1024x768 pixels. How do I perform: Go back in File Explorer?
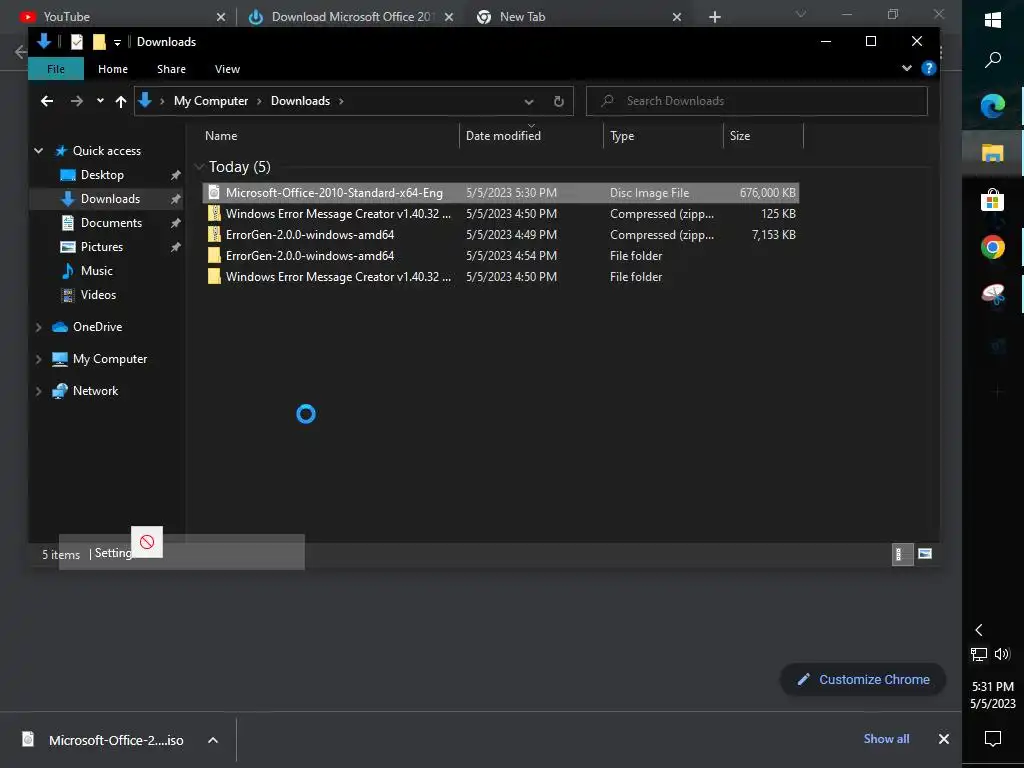coord(46,101)
